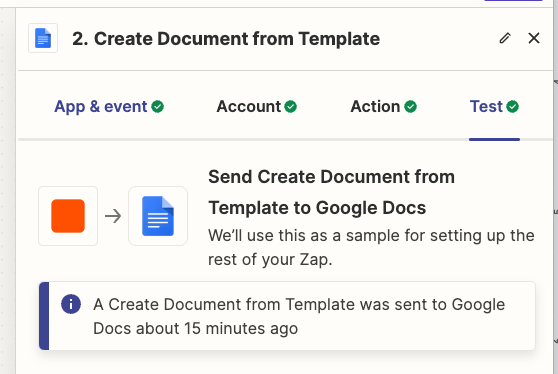This screenshot has height=374, width=558.
Task: Click green checkmark beside Action
Action: click(410, 106)
